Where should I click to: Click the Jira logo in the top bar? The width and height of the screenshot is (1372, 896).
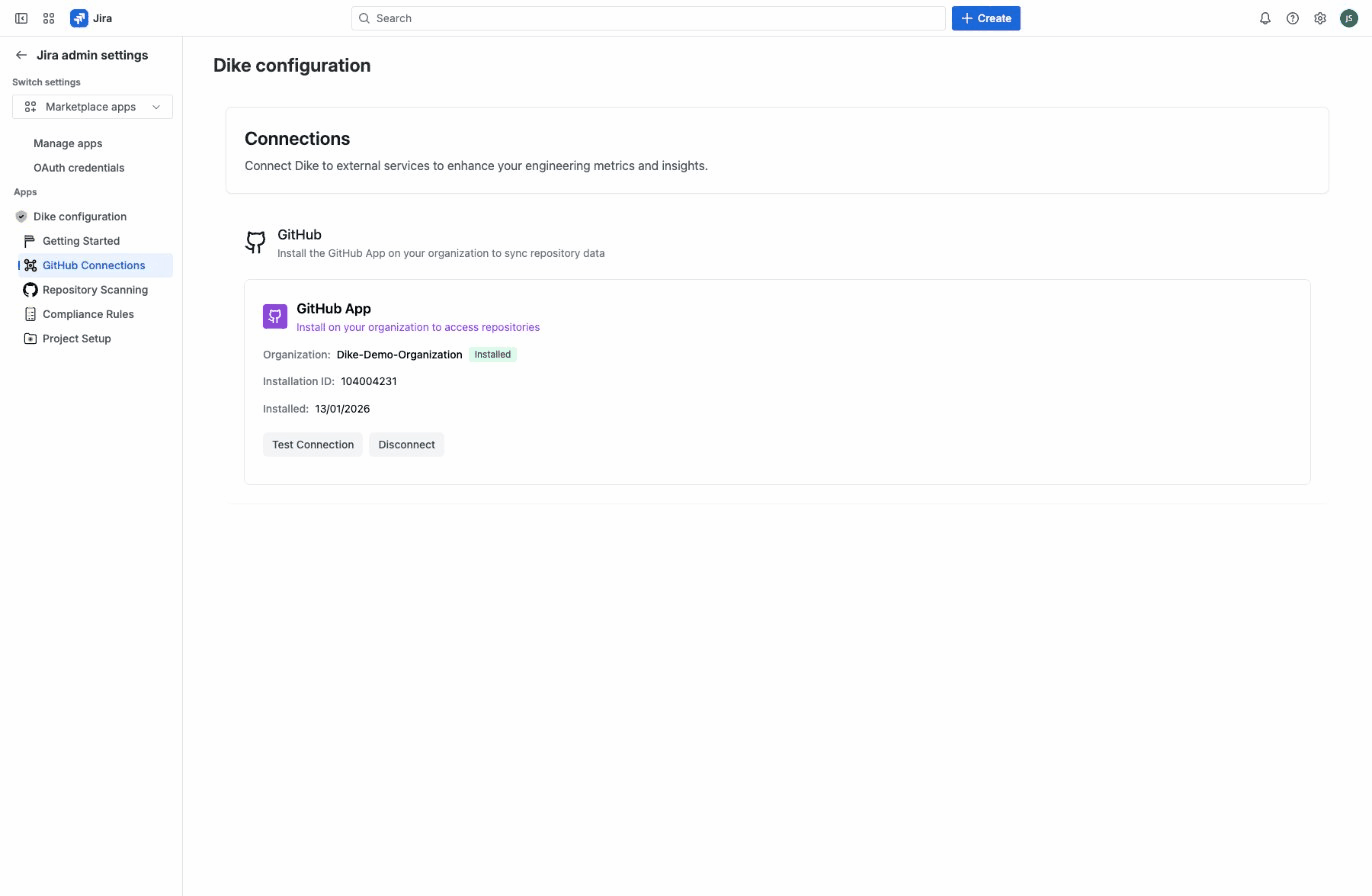[x=79, y=18]
